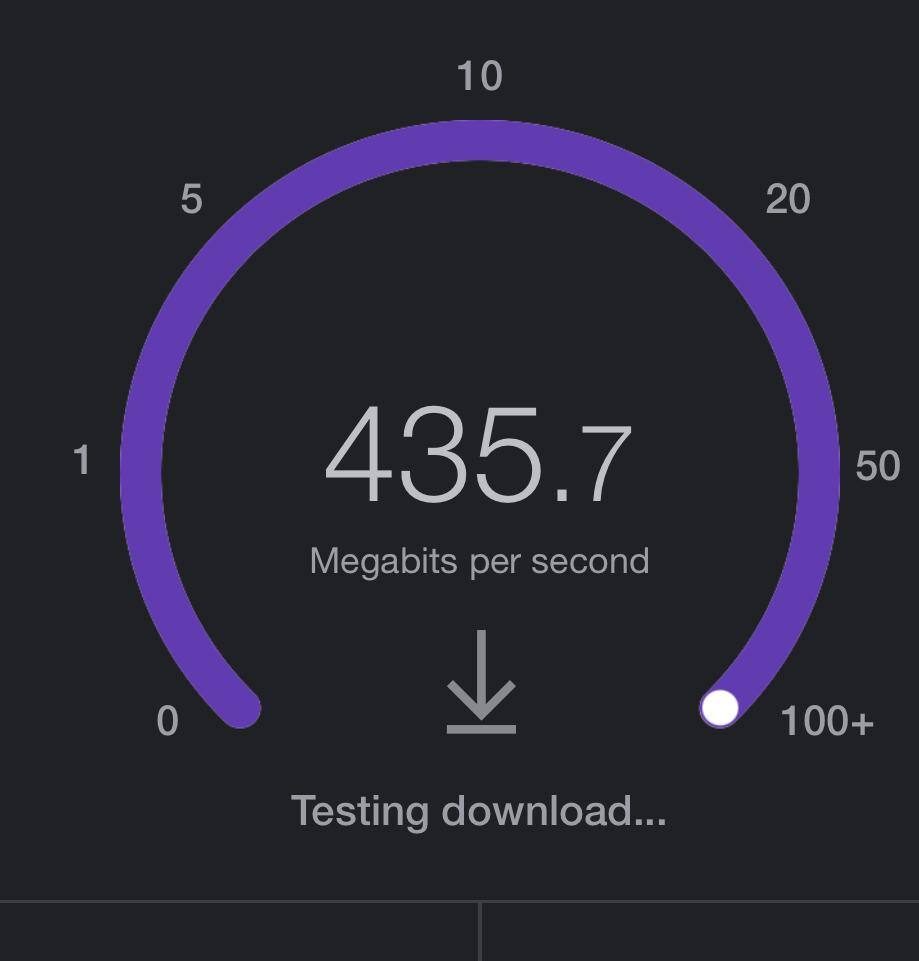Click the 5 Mbps gauge label
919x961 pixels.
click(191, 200)
